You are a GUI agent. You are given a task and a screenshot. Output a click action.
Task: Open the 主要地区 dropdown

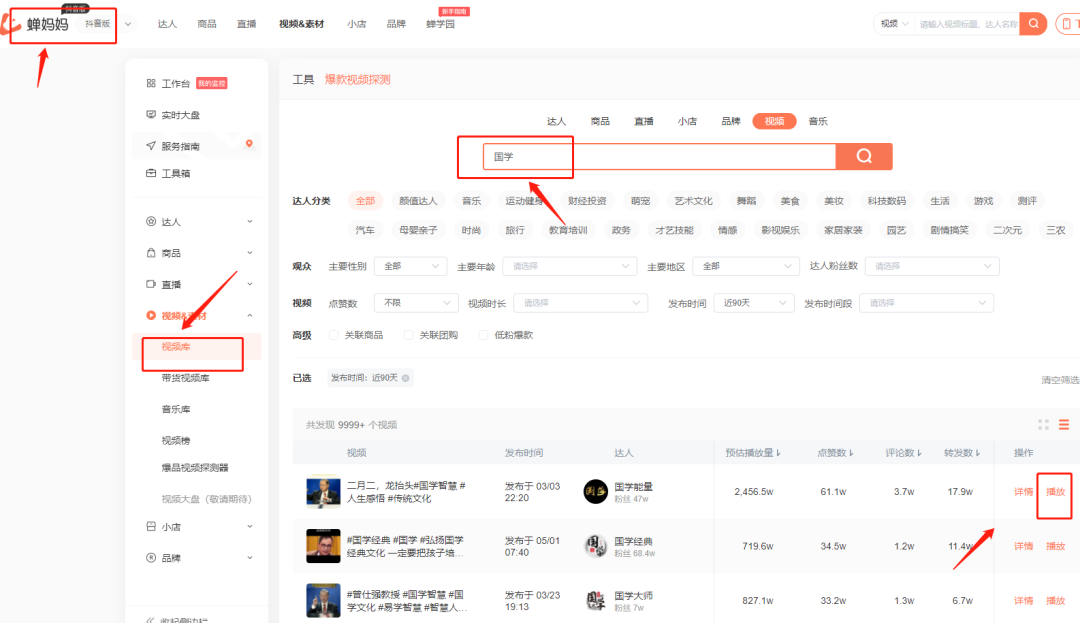point(746,266)
